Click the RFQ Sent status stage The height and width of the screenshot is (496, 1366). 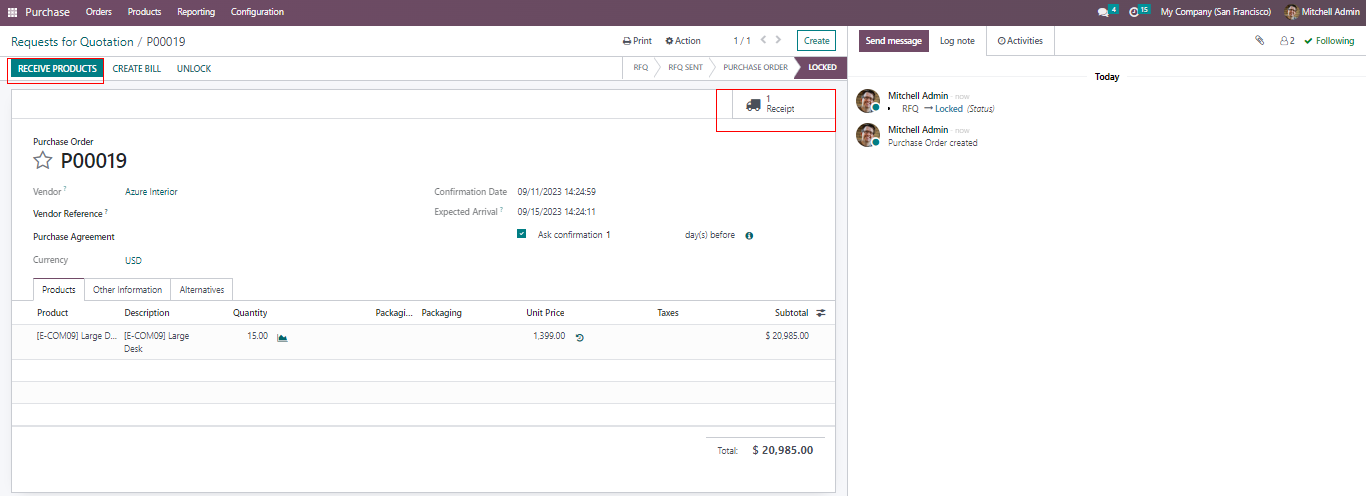pos(685,68)
